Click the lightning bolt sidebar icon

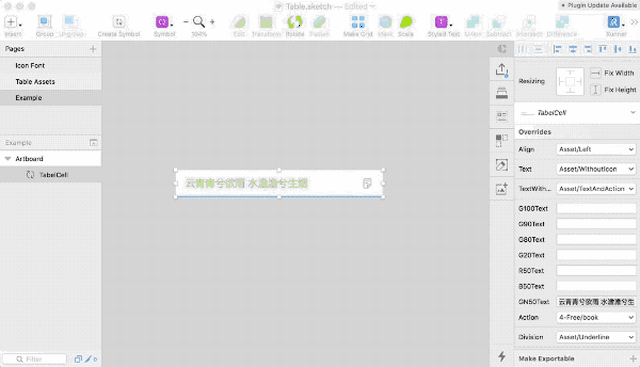coord(502,356)
